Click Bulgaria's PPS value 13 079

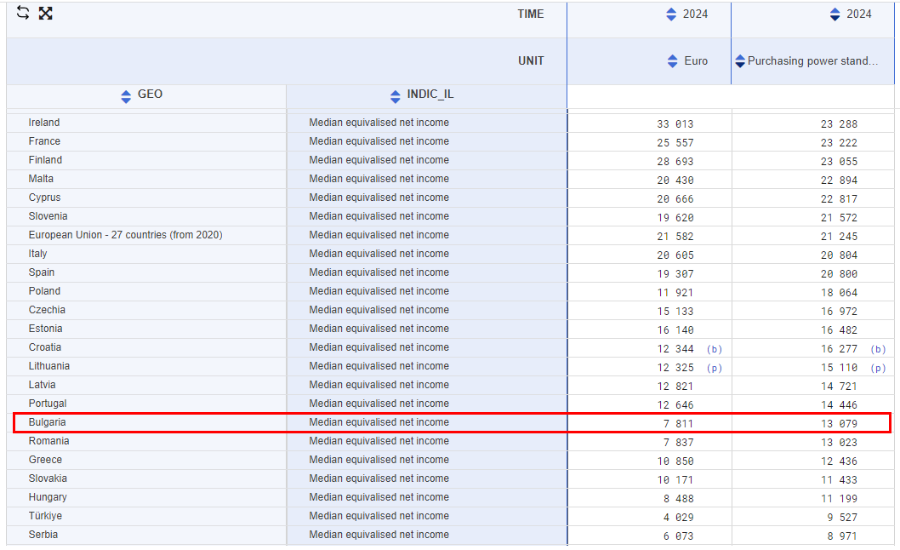839,424
